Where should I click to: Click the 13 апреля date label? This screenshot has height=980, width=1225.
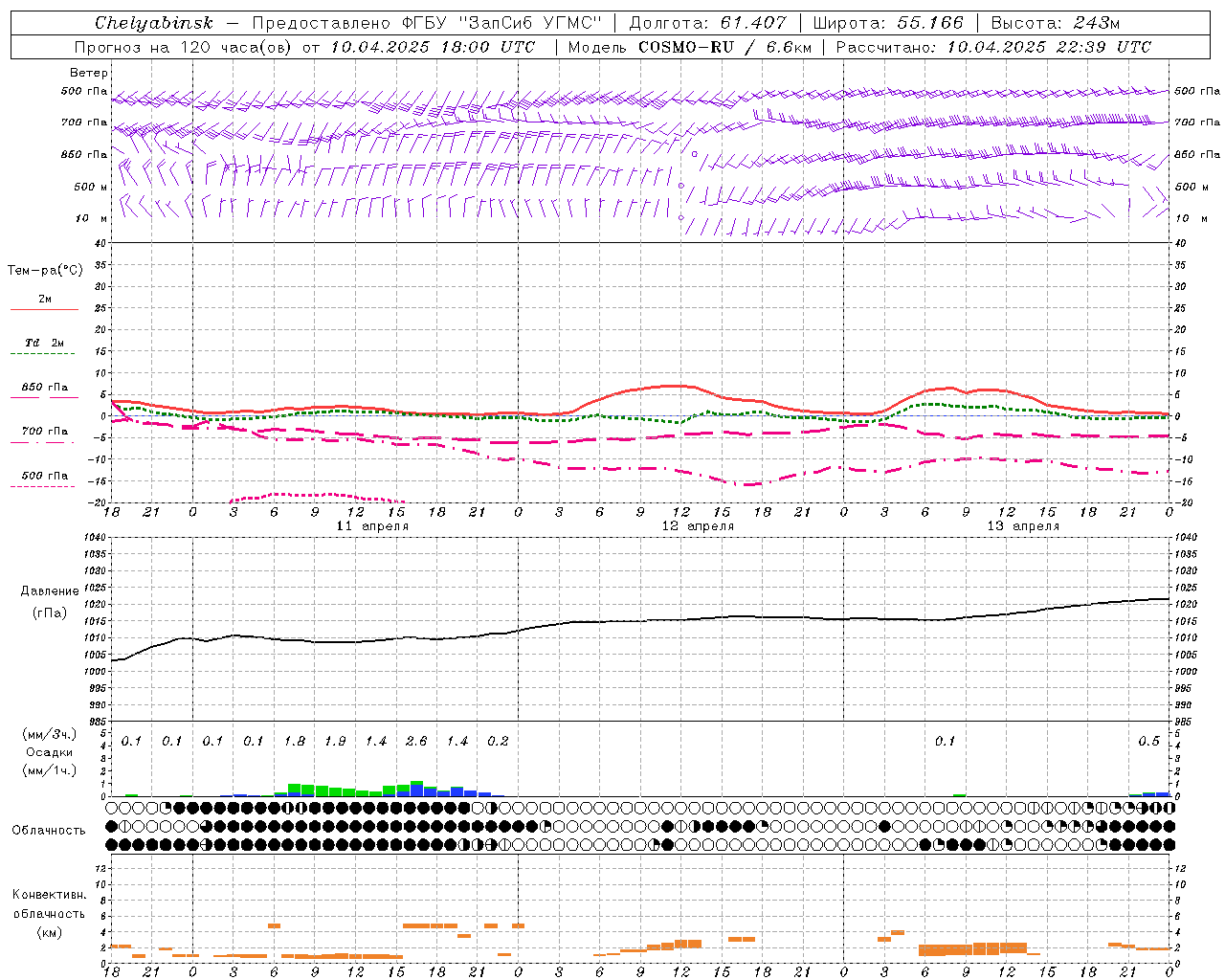point(1023,526)
